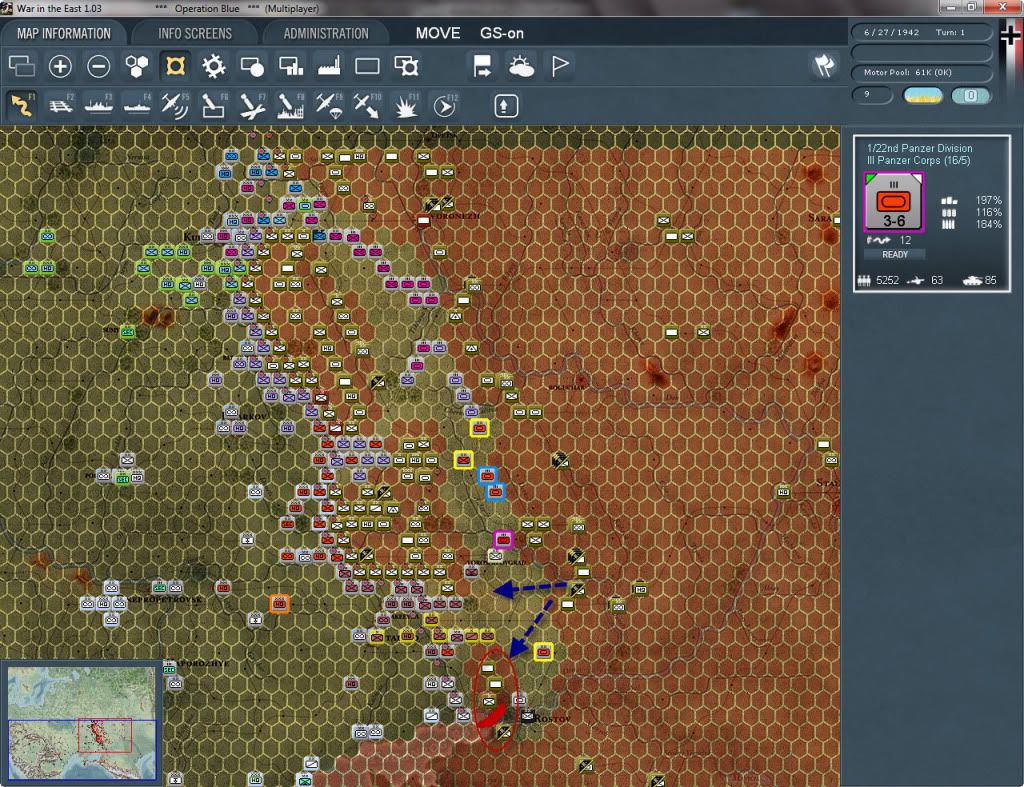Click the 116% value in unit panel
Screen dimensions: 1024x787
coord(988,212)
